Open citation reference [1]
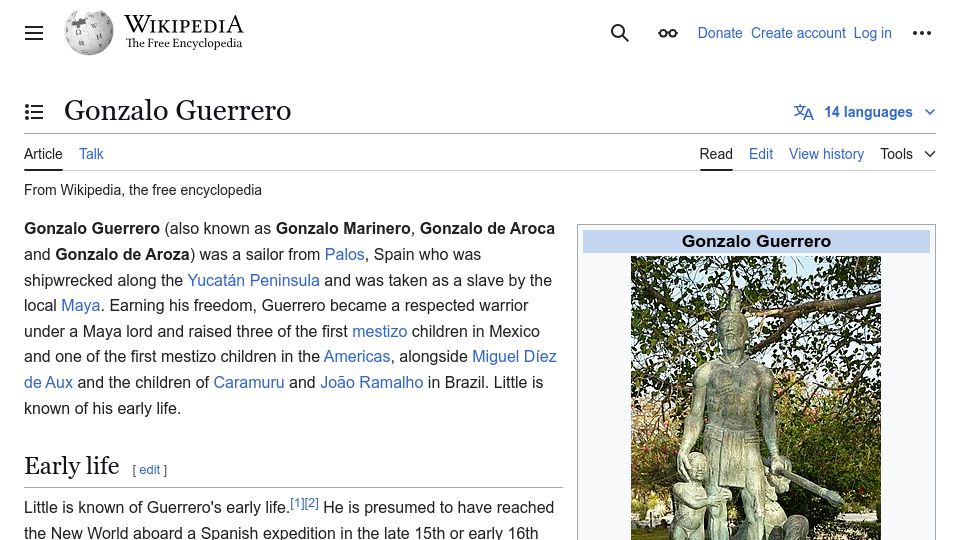Viewport: 960px width, 540px height. [297, 503]
